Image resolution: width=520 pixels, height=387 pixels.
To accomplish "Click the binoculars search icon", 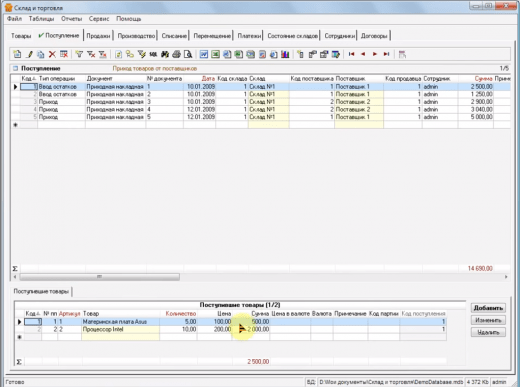I will click(165, 54).
